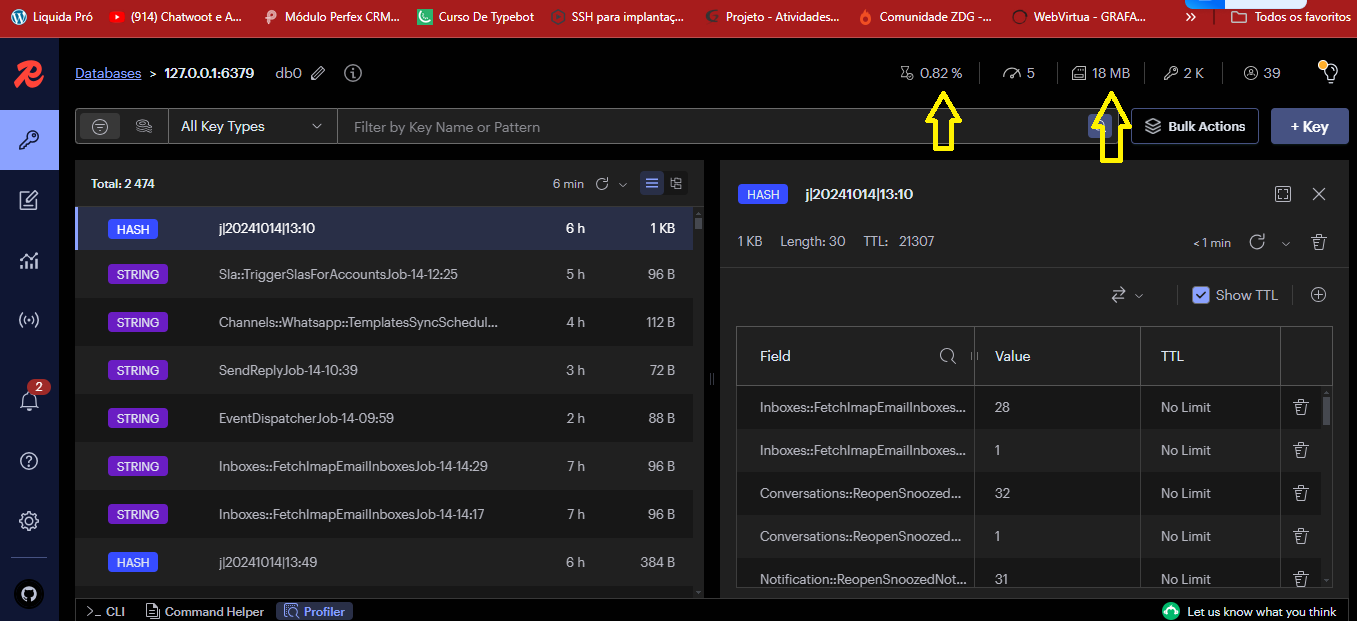Open Chatwoot YouTube bookmark
1357x621 pixels.
175,17
